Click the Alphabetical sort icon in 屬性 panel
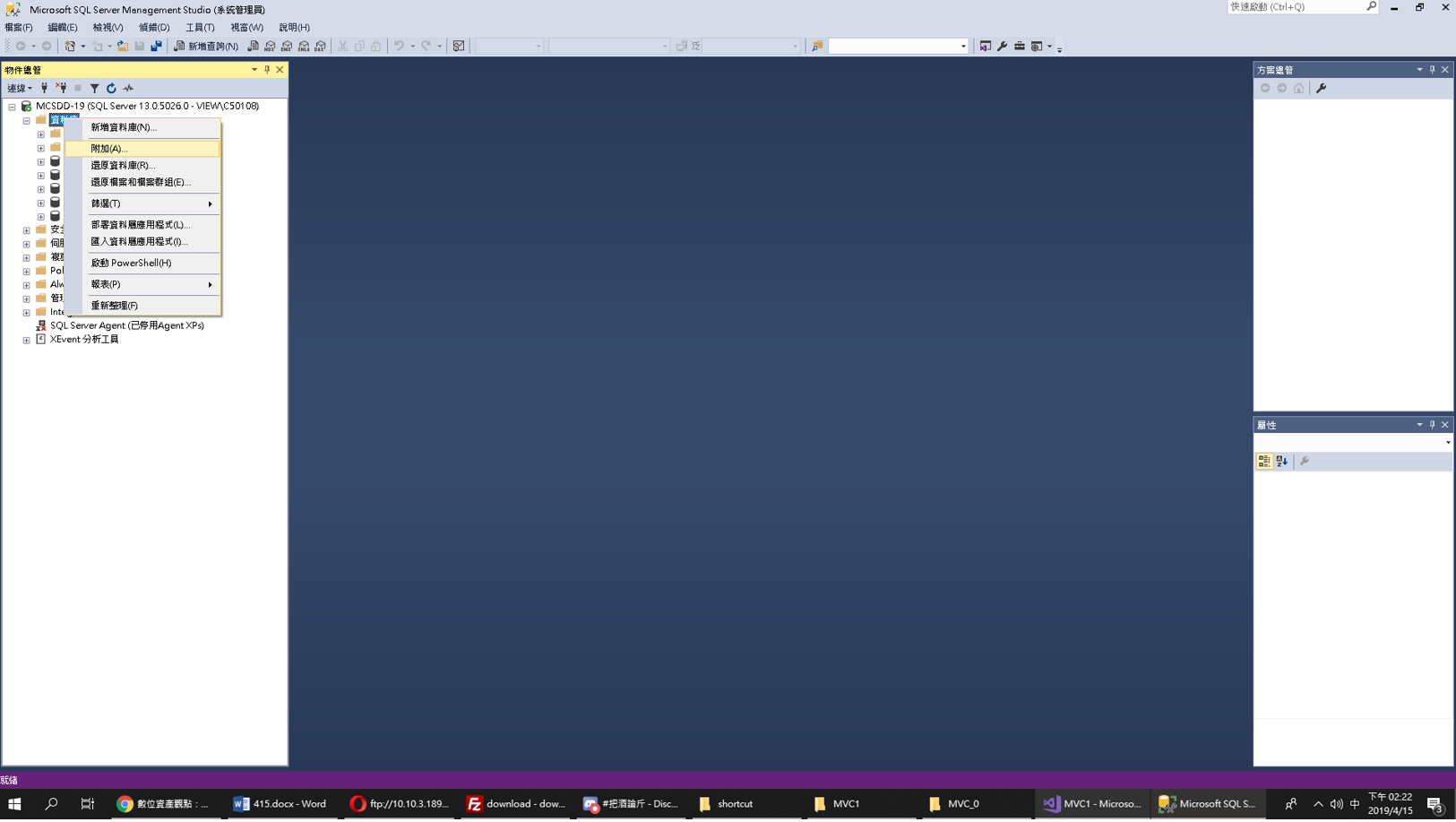This screenshot has width=1456, height=822. [1282, 461]
